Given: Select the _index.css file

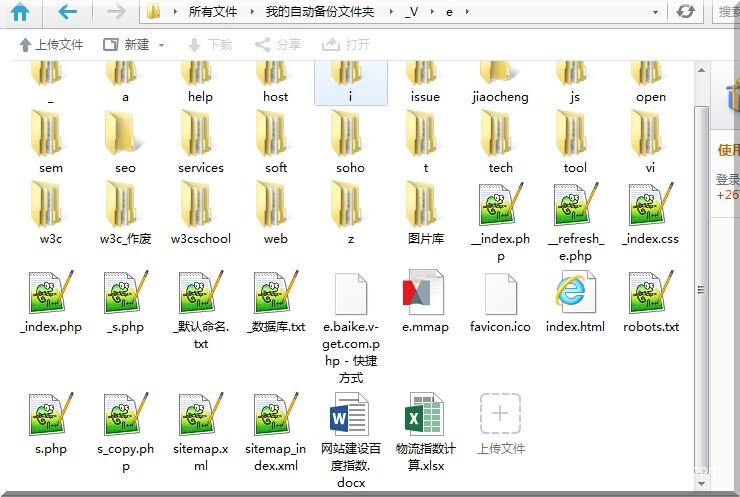Looking at the screenshot, I should pyautogui.click(x=650, y=213).
